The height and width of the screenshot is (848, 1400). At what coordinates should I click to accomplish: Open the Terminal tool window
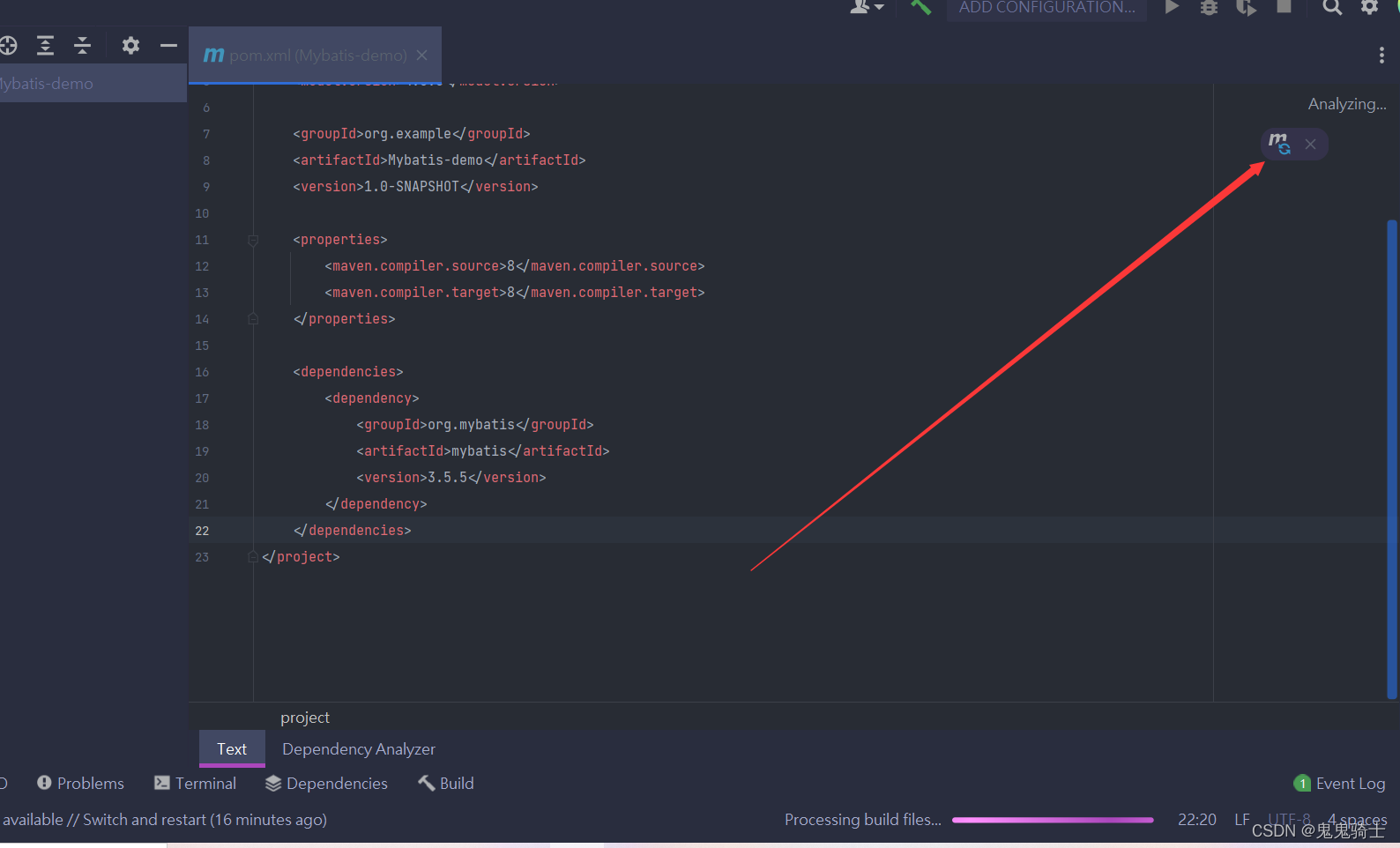point(195,783)
